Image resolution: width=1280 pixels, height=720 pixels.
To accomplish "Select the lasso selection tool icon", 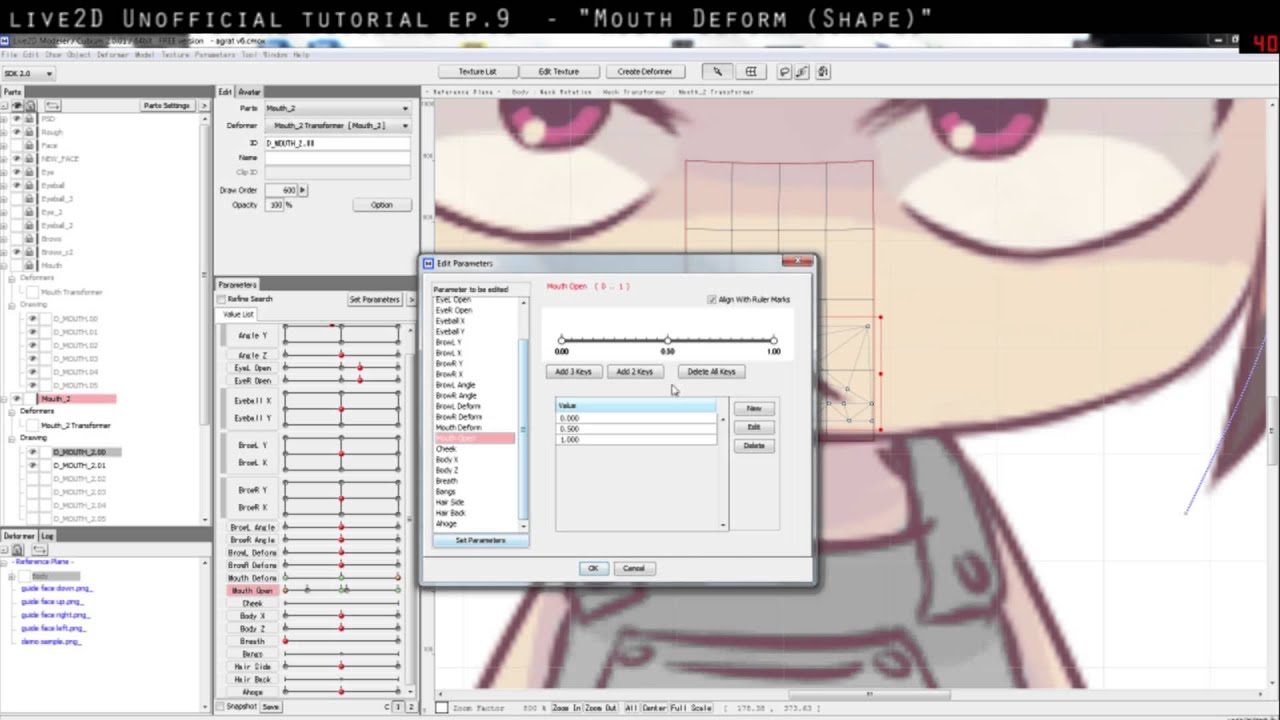I will [785, 71].
